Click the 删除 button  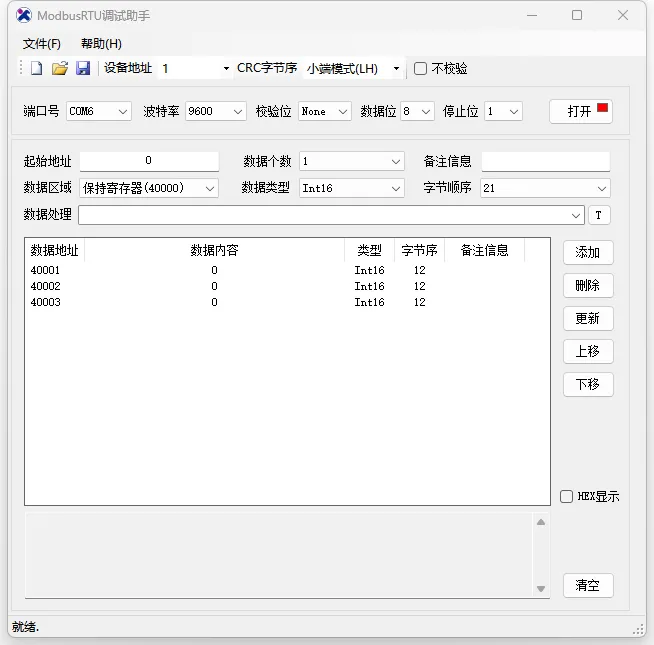588,285
